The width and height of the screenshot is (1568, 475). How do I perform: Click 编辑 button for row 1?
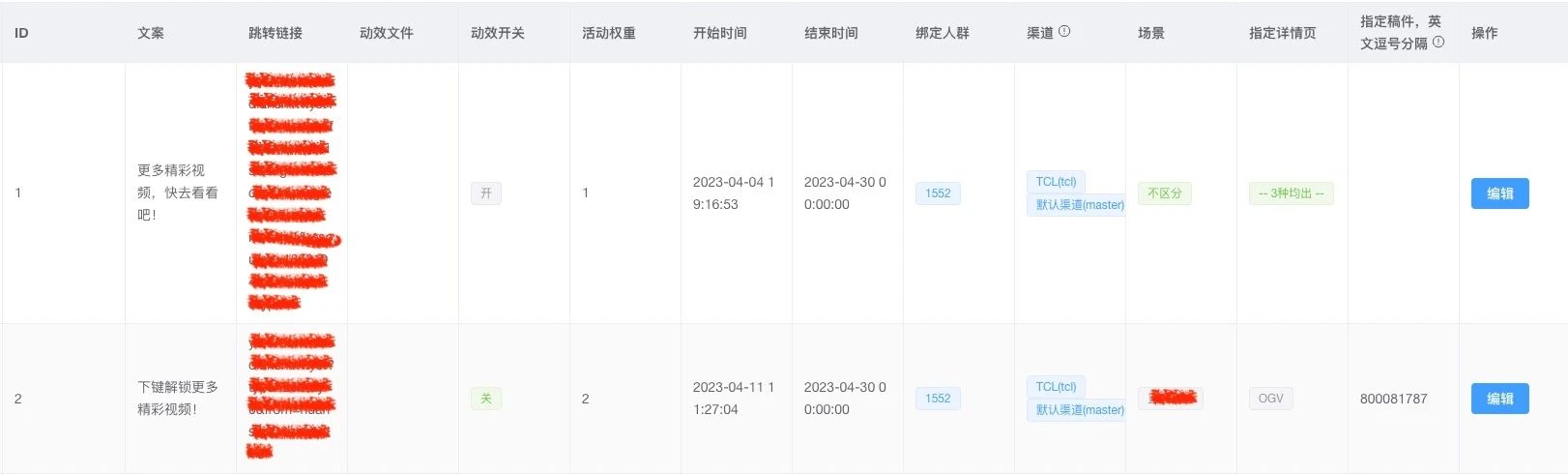pos(1499,193)
